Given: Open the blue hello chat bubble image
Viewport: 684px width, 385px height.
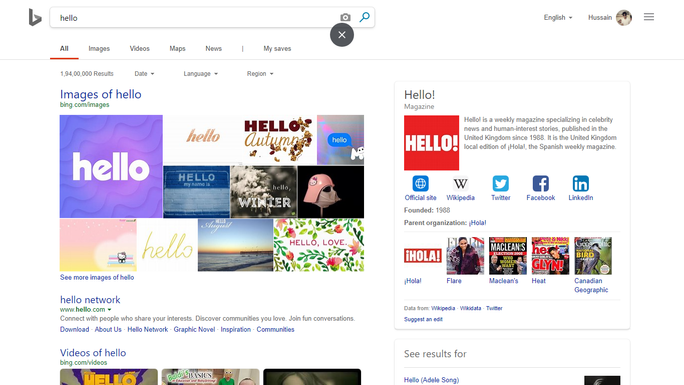Looking at the screenshot, I should 340,140.
